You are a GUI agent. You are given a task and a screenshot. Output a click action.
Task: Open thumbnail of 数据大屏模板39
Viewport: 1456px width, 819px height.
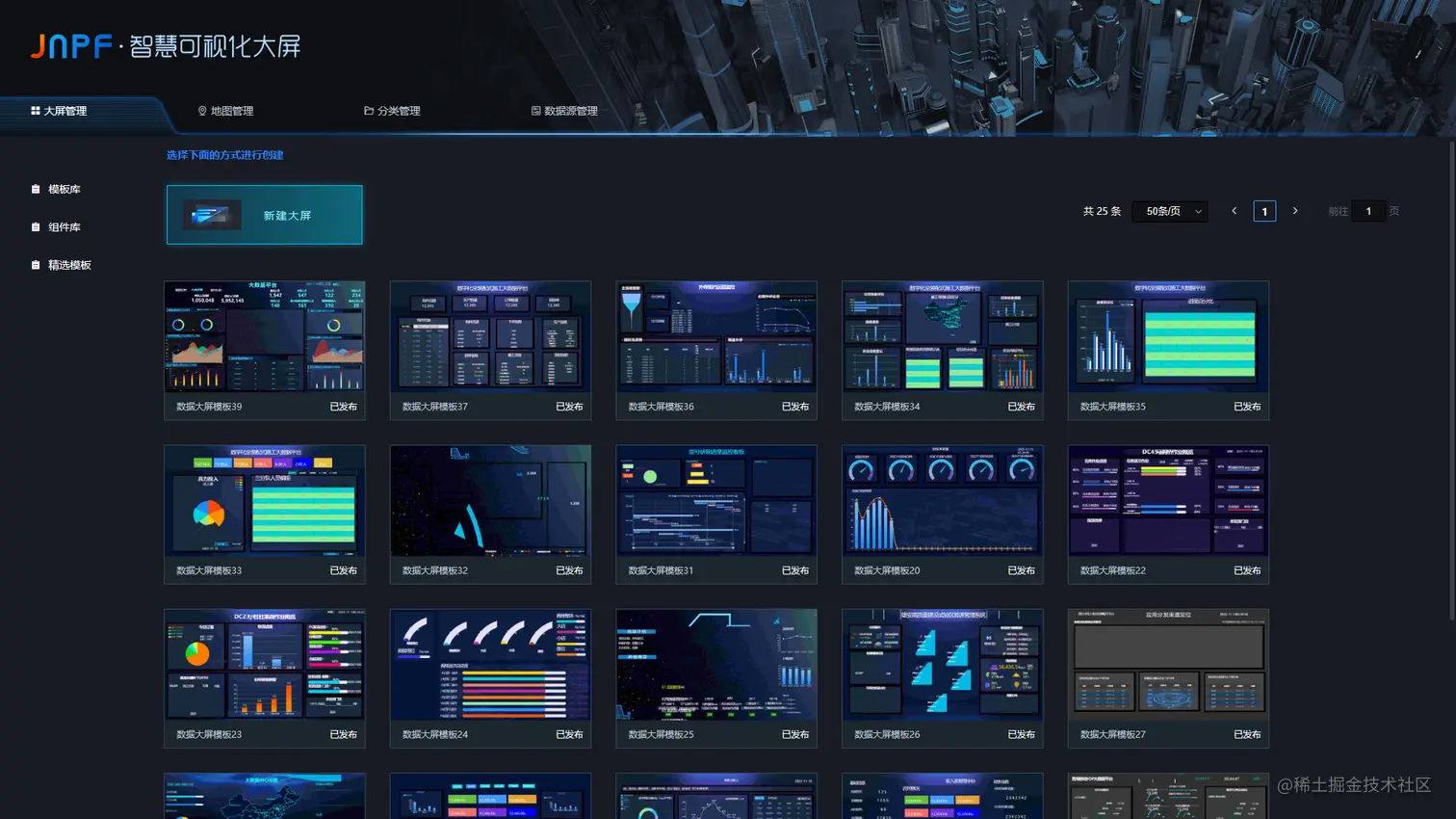tap(265, 336)
